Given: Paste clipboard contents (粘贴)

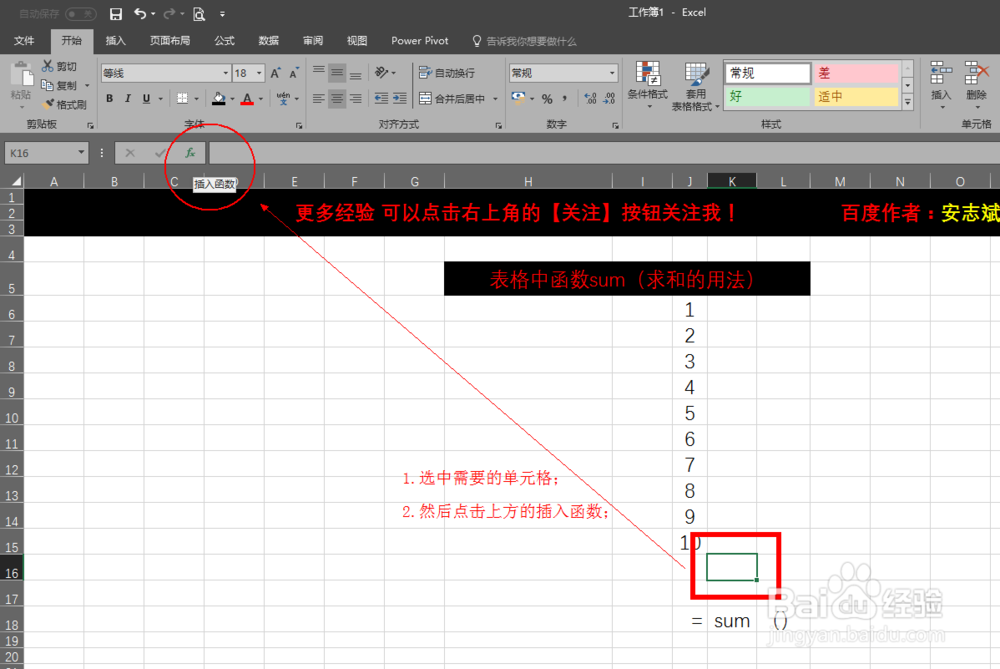Looking at the screenshot, I should [x=20, y=82].
